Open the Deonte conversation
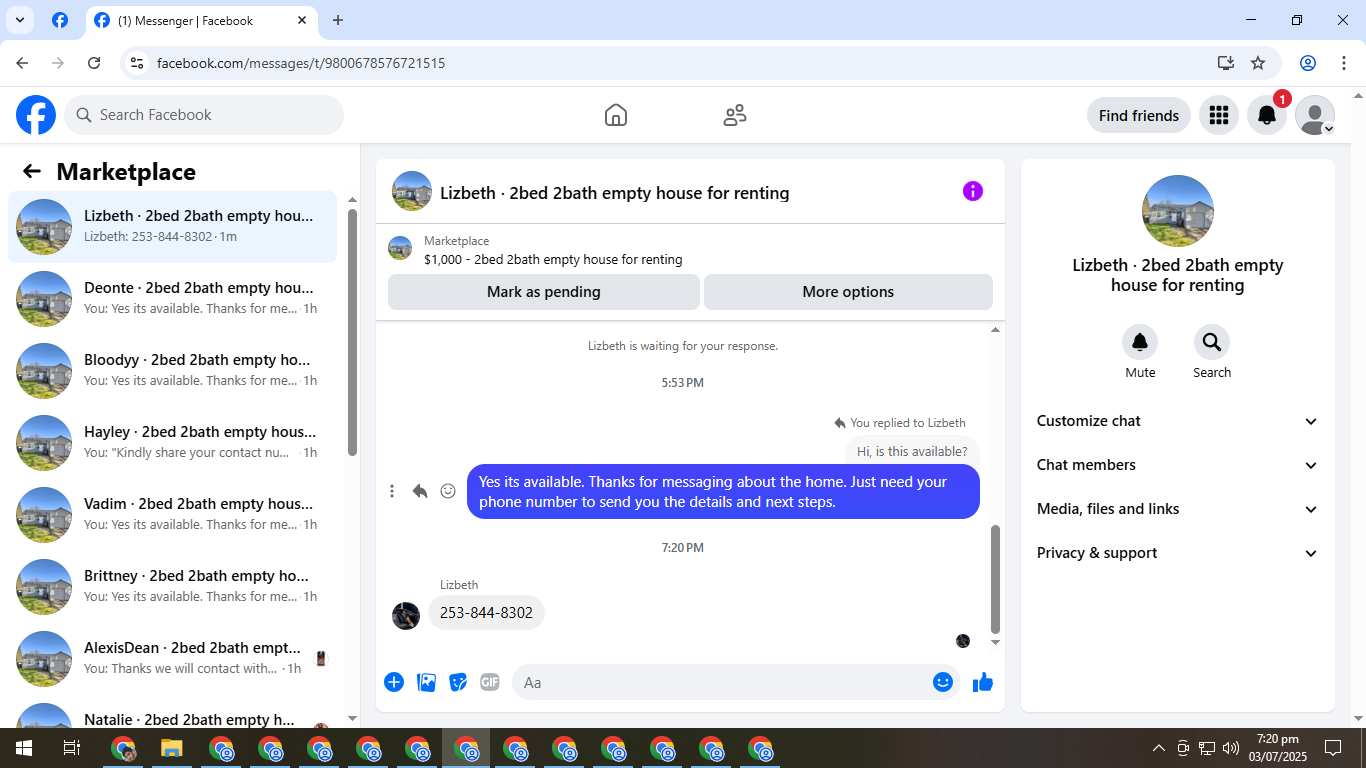The image size is (1366, 768). (172, 299)
